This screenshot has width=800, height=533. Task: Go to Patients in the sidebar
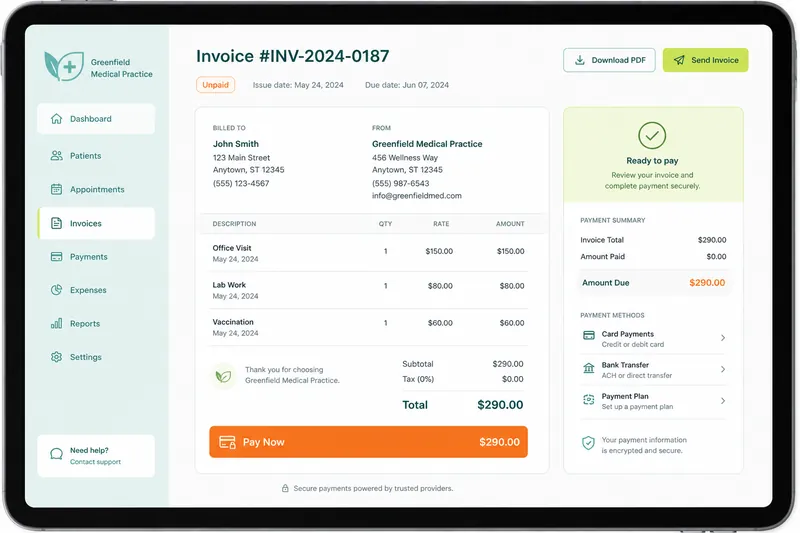tap(96, 156)
